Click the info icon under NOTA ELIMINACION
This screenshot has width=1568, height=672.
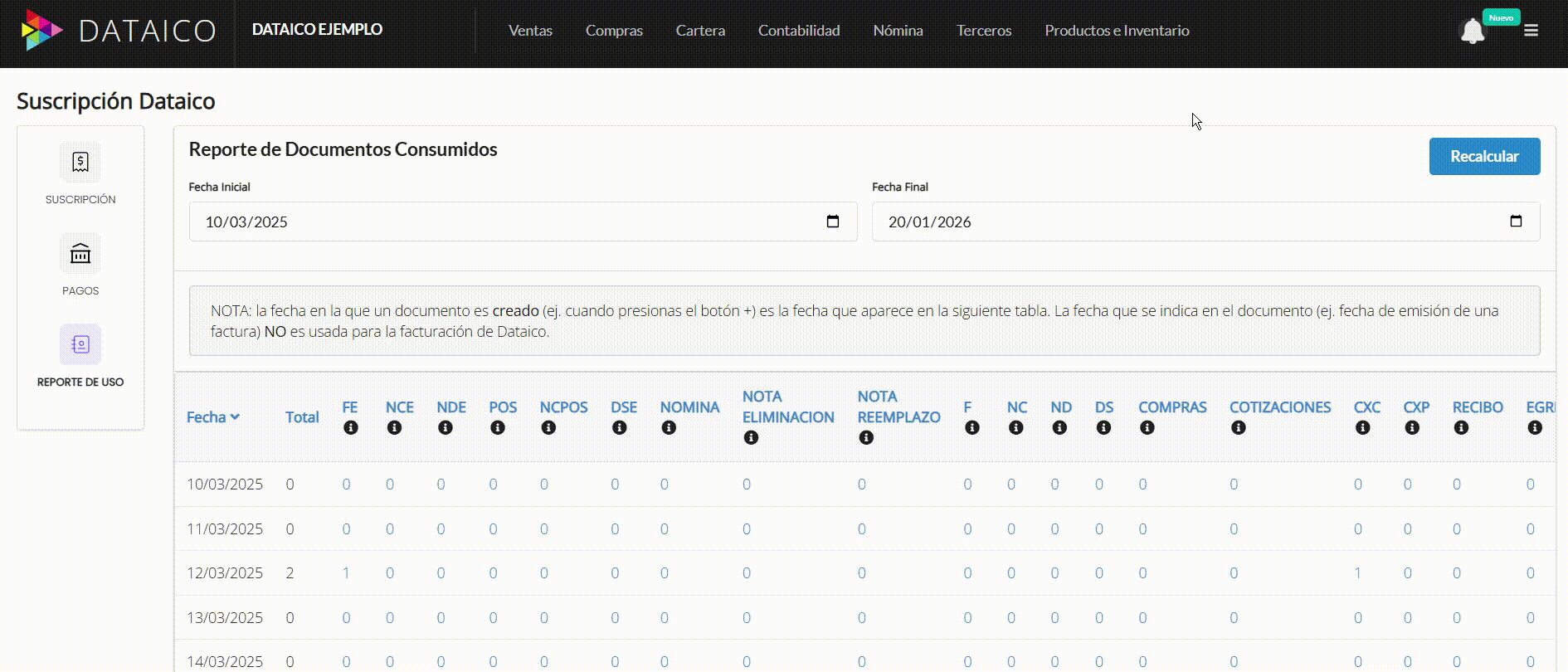pyautogui.click(x=751, y=438)
